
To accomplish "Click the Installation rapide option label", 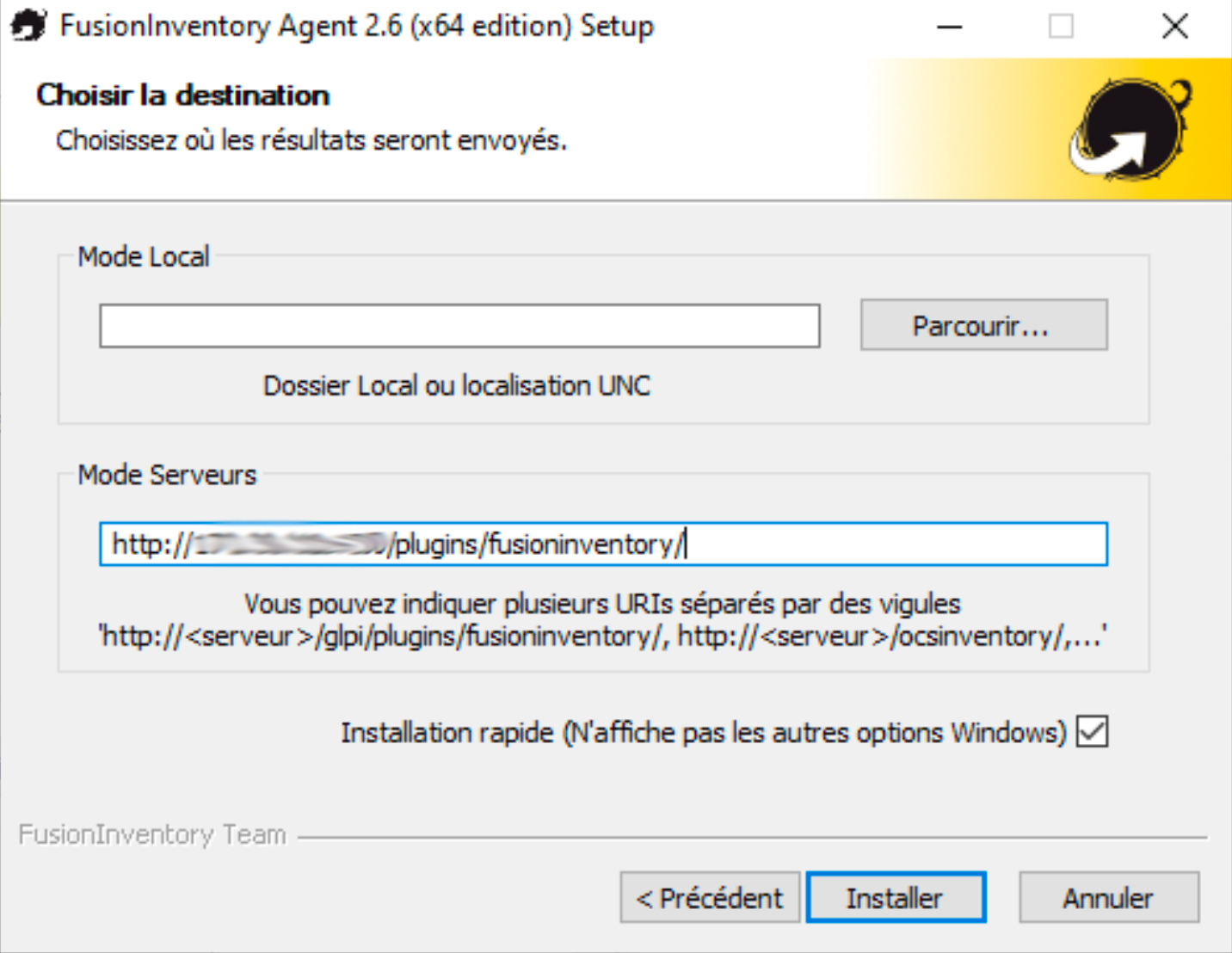I will [x=703, y=733].
